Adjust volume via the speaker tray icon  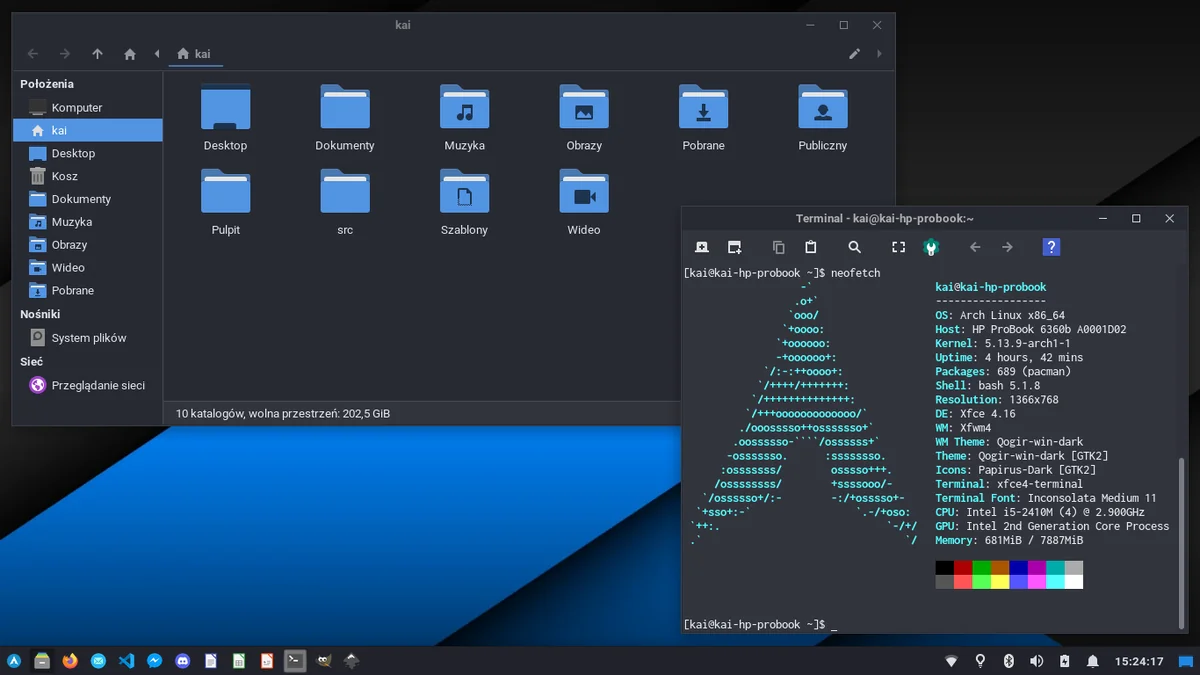(1036, 661)
